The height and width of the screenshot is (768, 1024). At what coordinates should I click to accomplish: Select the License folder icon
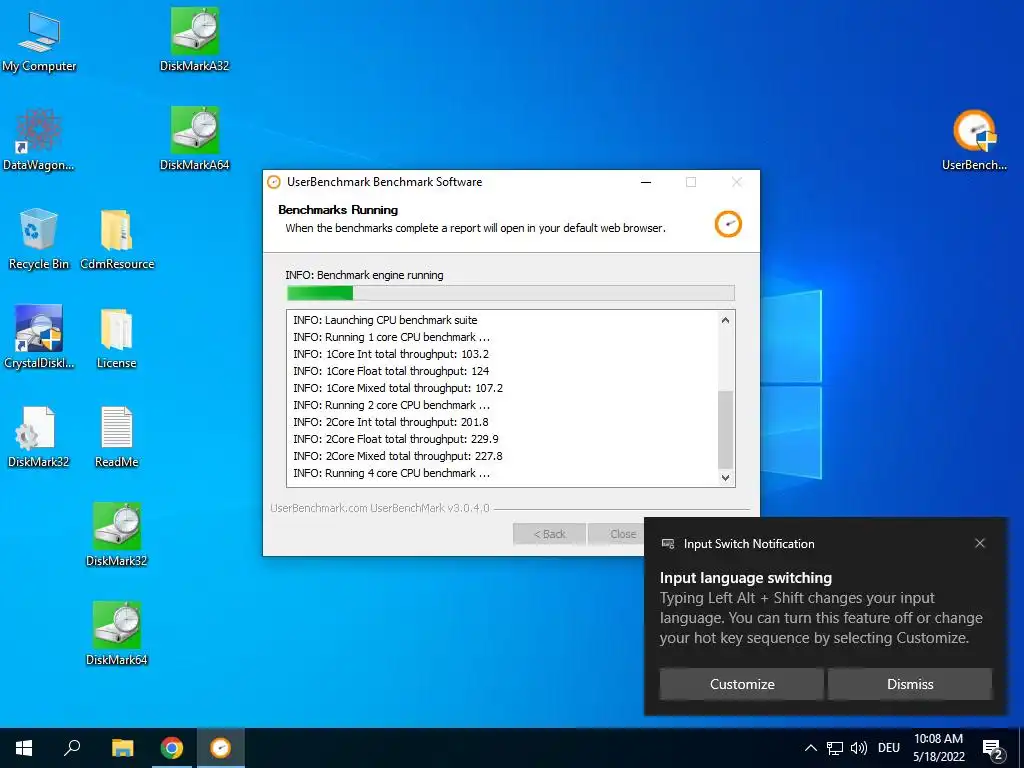(116, 338)
